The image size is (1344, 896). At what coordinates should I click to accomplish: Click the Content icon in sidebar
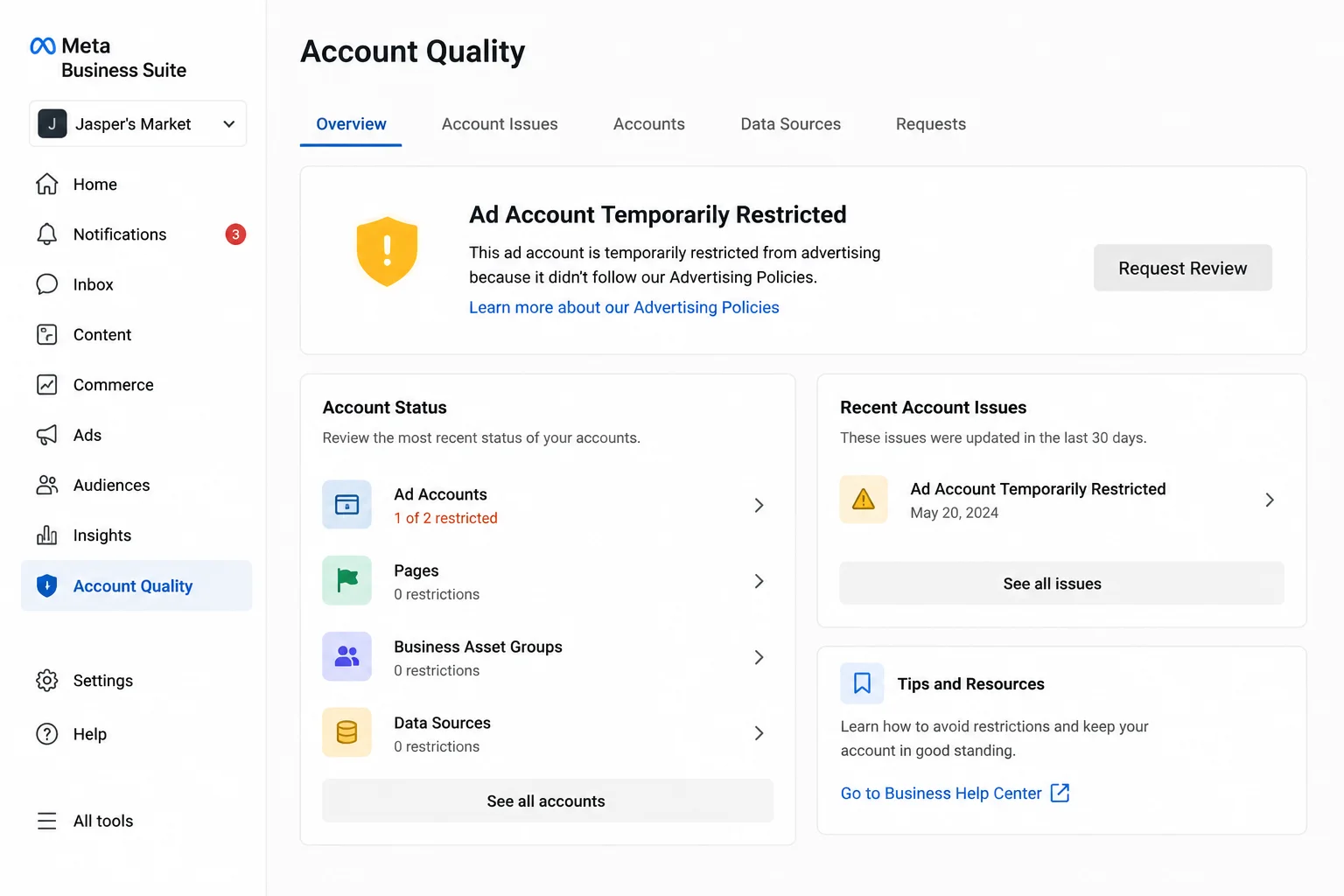click(x=47, y=334)
